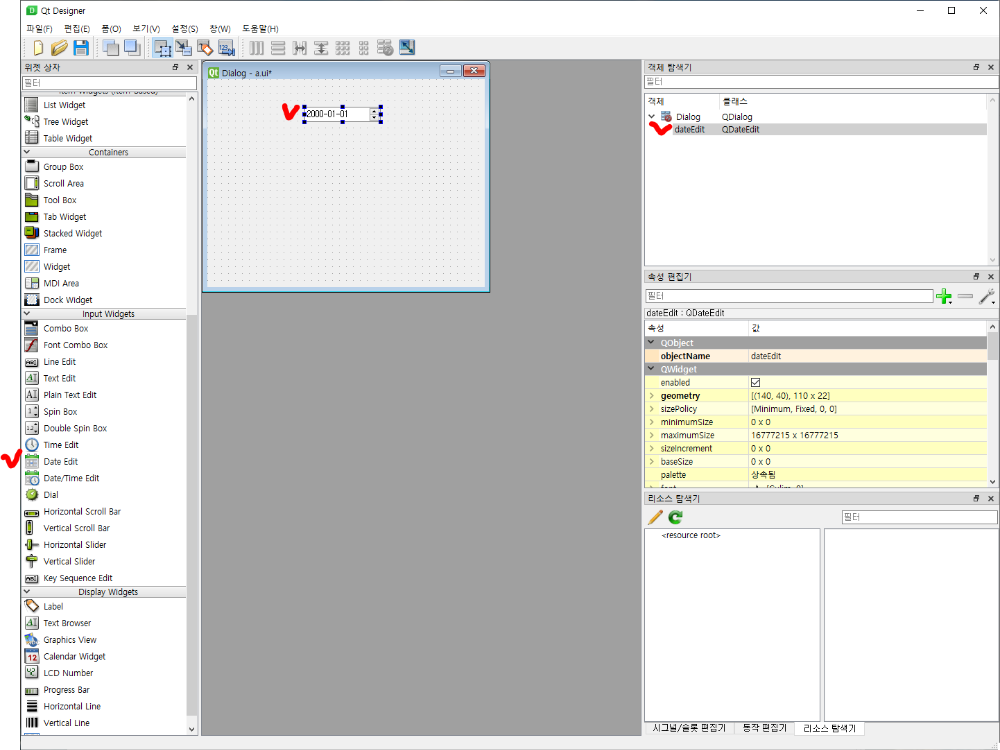Open property editor settings wrench icon

[987, 297]
